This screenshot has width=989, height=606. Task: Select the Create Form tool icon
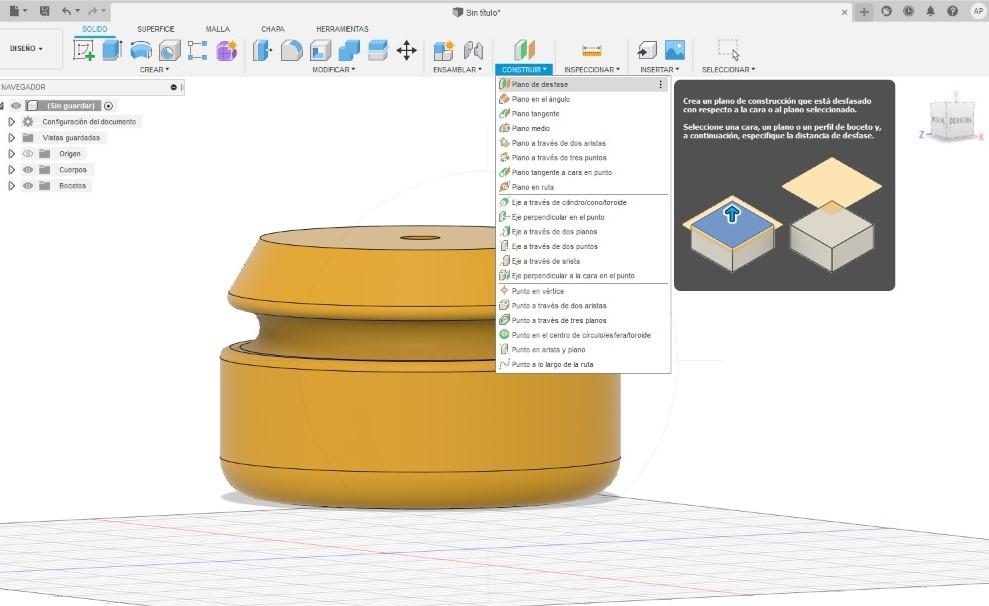(x=226, y=50)
